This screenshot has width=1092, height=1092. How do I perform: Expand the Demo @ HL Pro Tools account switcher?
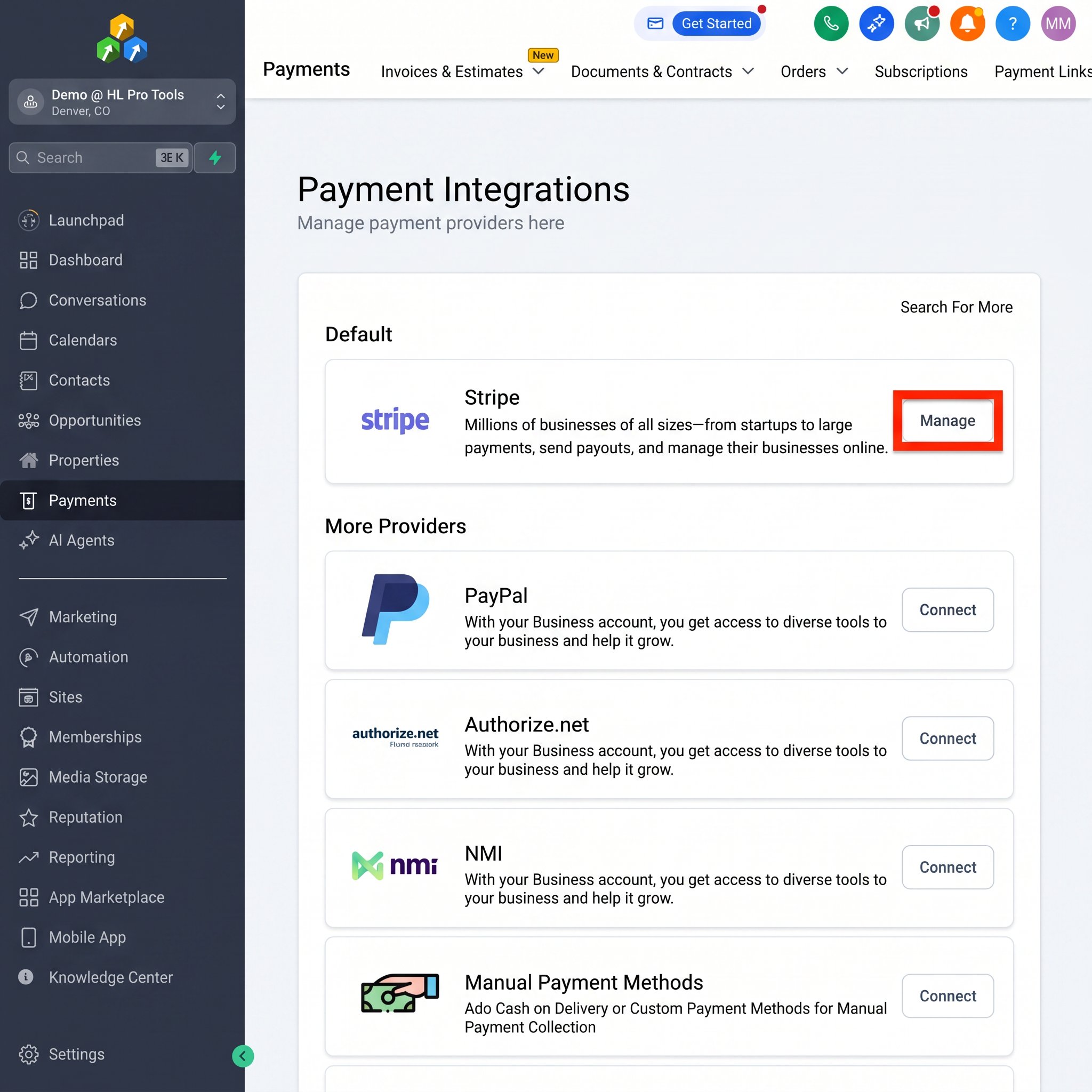(x=122, y=102)
